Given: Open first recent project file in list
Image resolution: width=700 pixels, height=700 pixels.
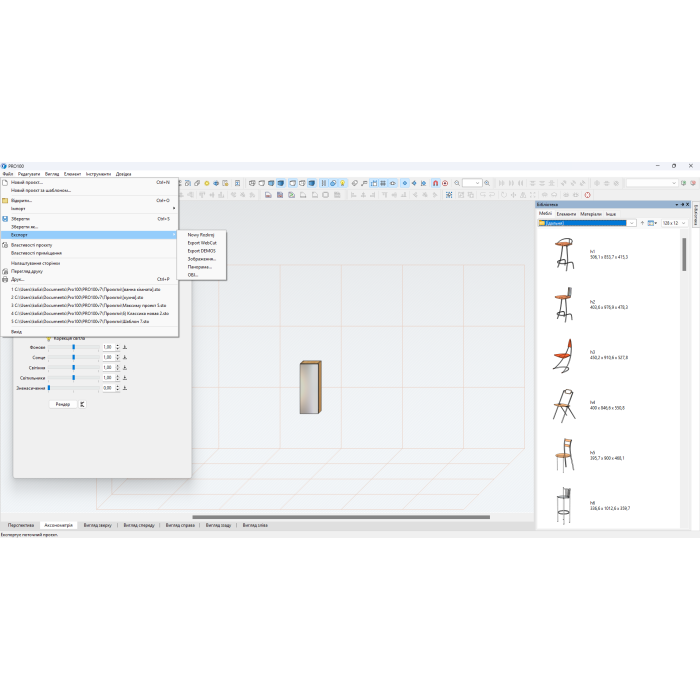Looking at the screenshot, I should tap(78, 289).
